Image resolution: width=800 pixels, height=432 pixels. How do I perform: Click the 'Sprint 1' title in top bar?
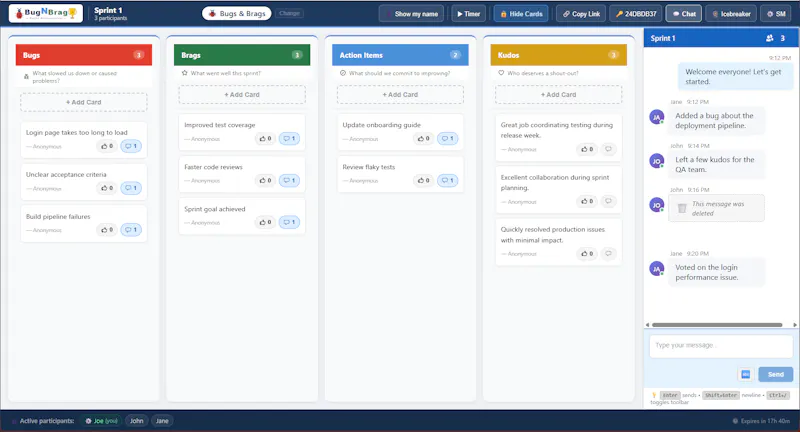click(x=108, y=10)
